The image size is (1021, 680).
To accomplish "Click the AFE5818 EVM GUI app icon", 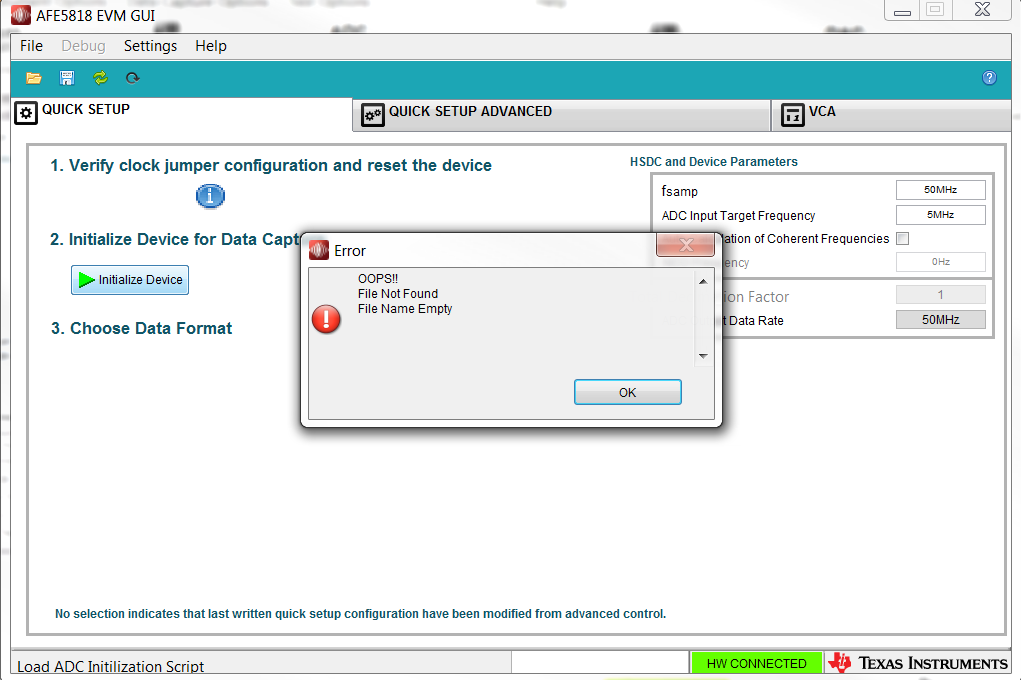I will point(21,15).
